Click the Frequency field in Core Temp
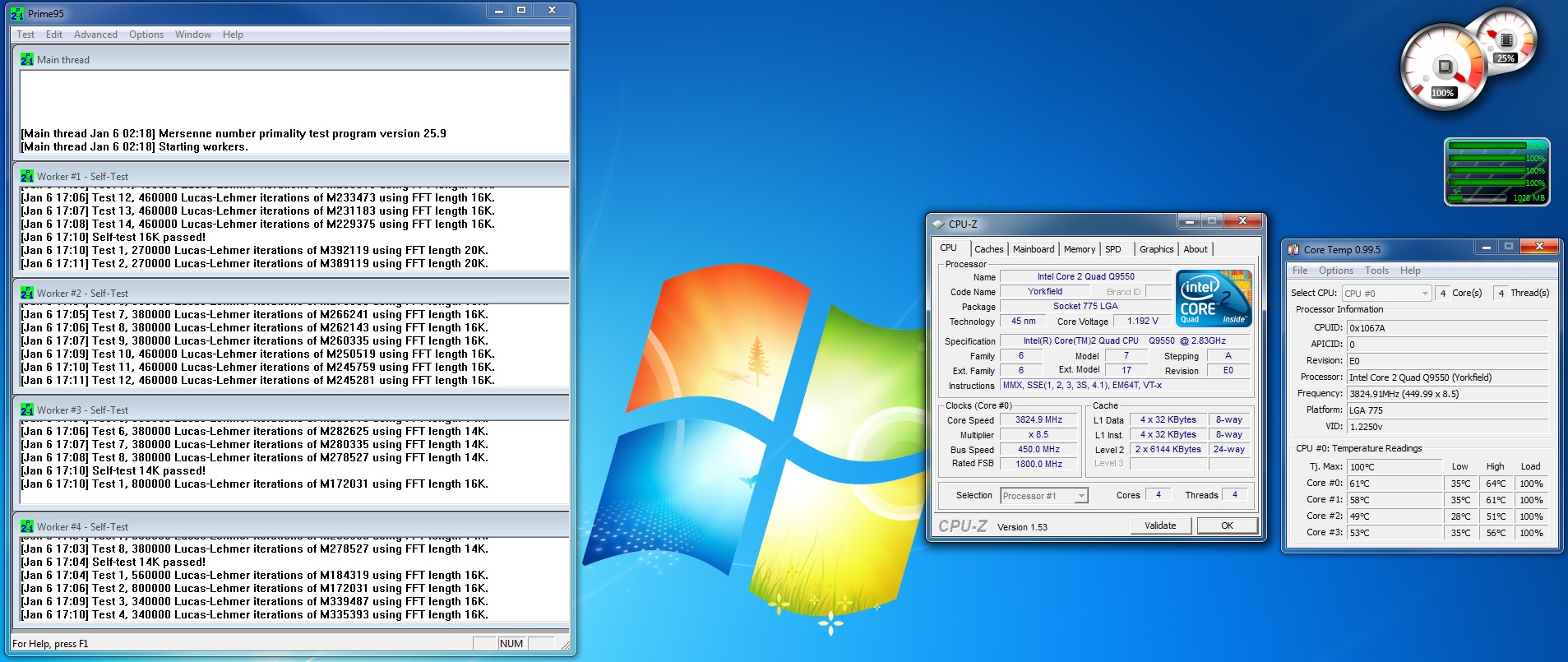 tap(1447, 393)
